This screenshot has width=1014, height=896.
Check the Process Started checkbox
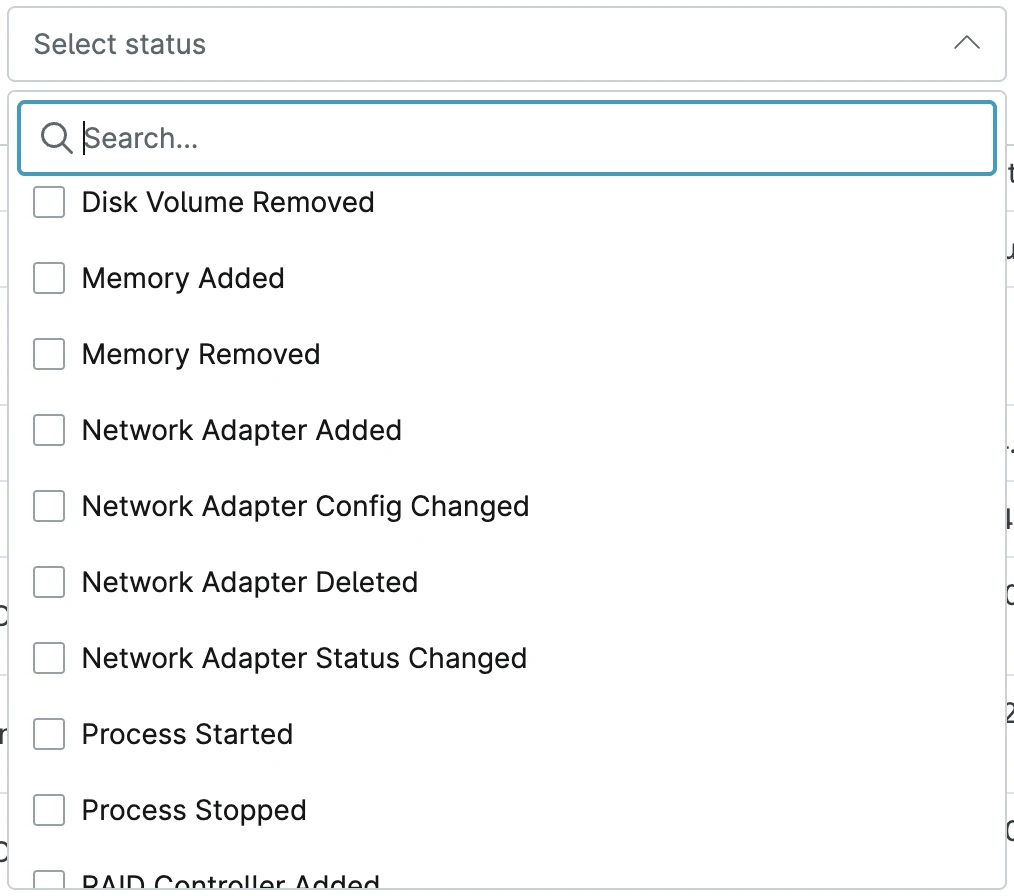click(x=49, y=734)
